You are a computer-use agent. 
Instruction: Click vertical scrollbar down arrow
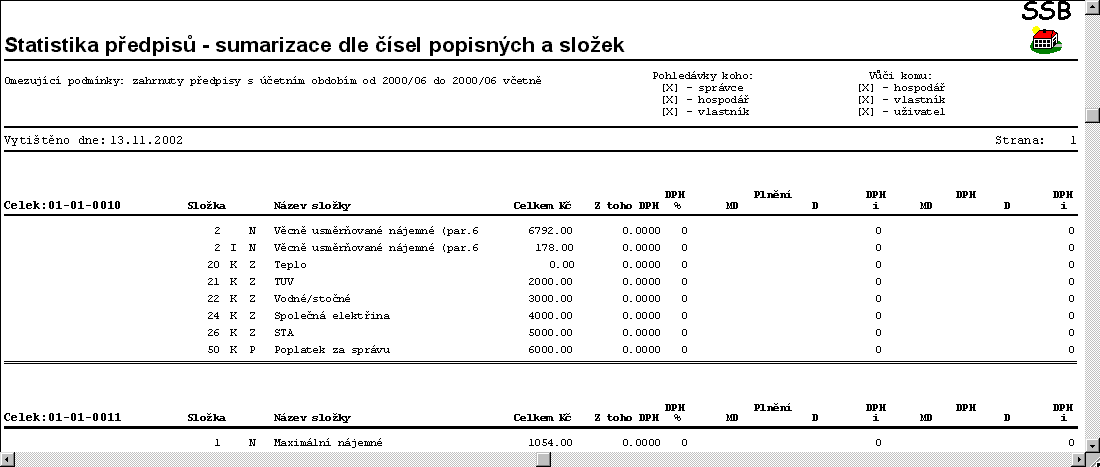[x=1091, y=443]
